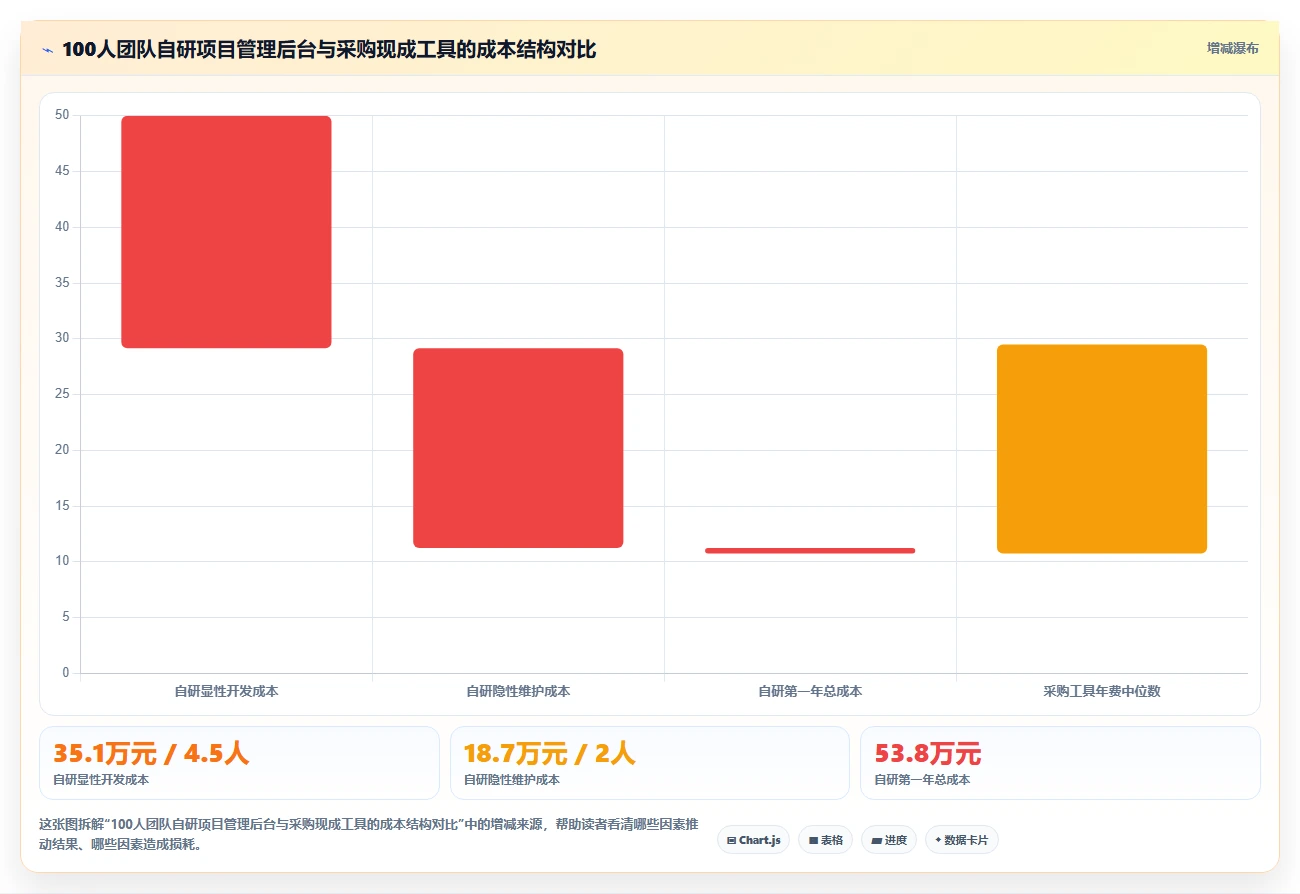Select the 进度 tag chip
This screenshot has width=1300, height=894.
[x=888, y=840]
